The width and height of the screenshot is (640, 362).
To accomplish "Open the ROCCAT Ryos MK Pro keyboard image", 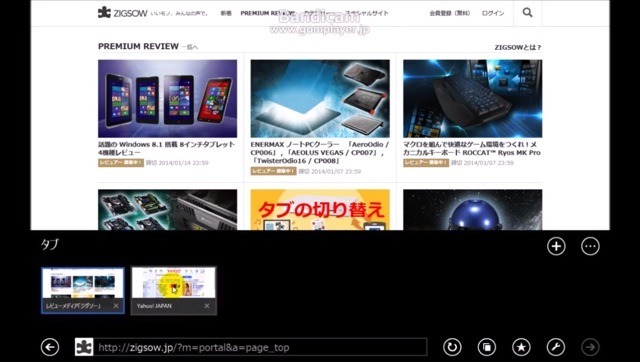I will (473, 99).
